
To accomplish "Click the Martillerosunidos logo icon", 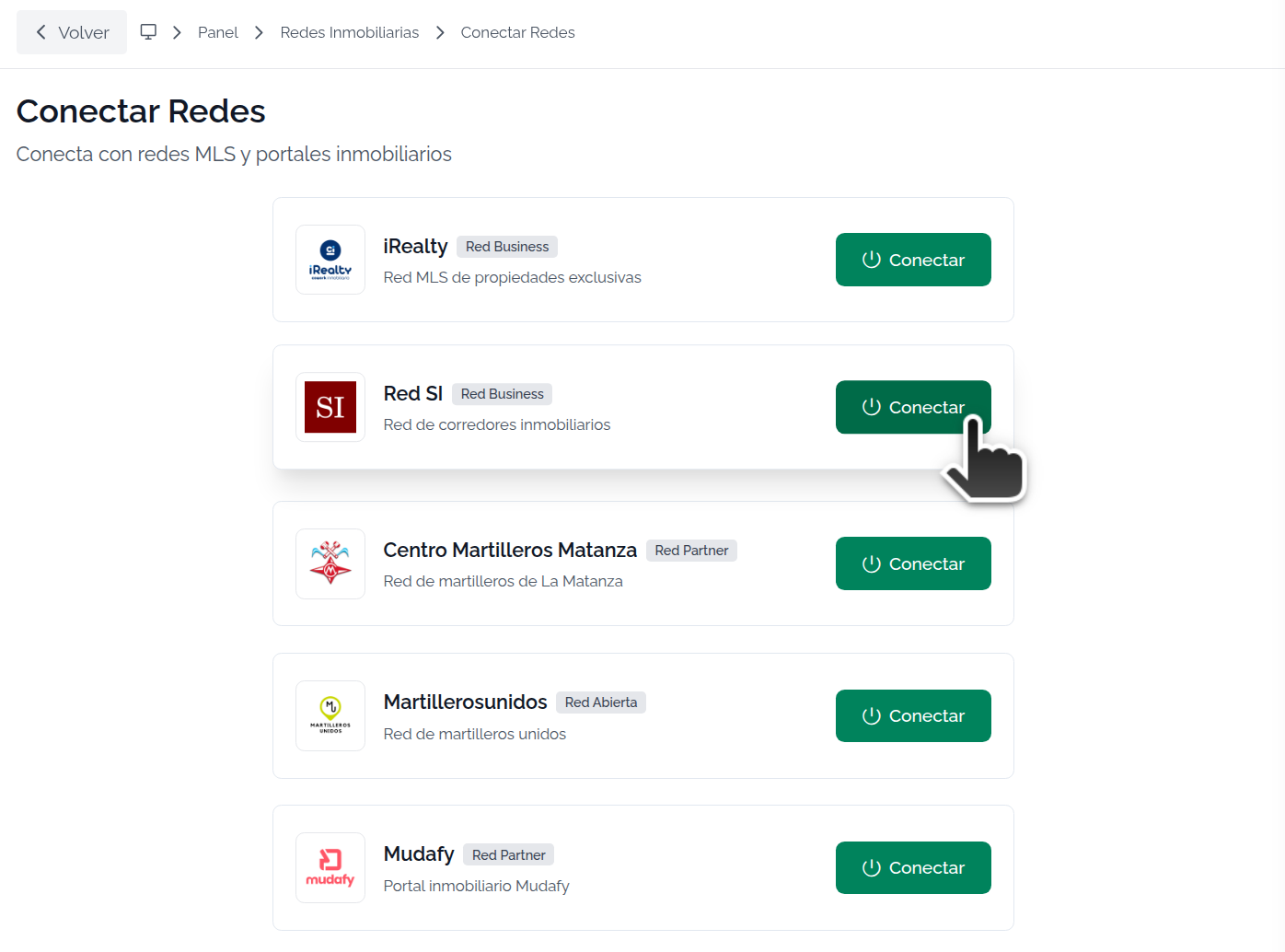I will point(330,715).
